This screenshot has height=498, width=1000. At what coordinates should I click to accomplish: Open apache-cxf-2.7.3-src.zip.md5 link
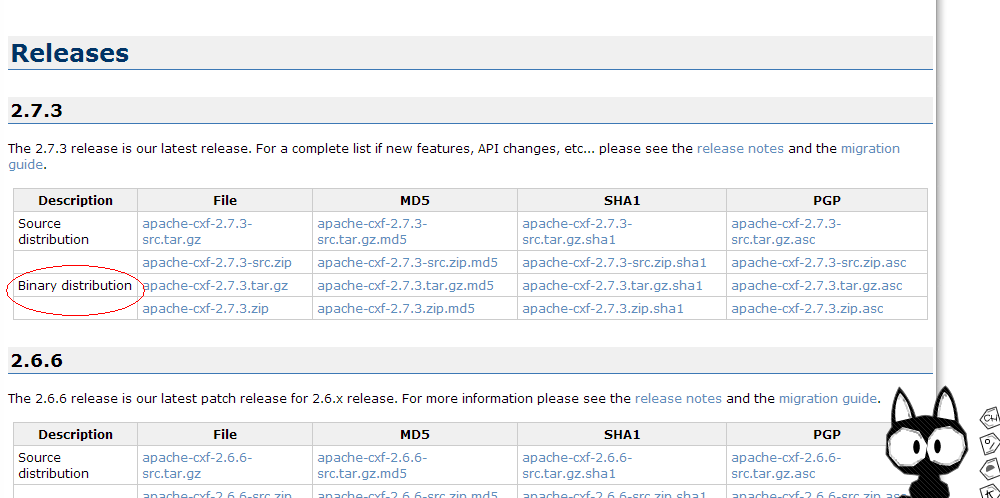pos(408,263)
